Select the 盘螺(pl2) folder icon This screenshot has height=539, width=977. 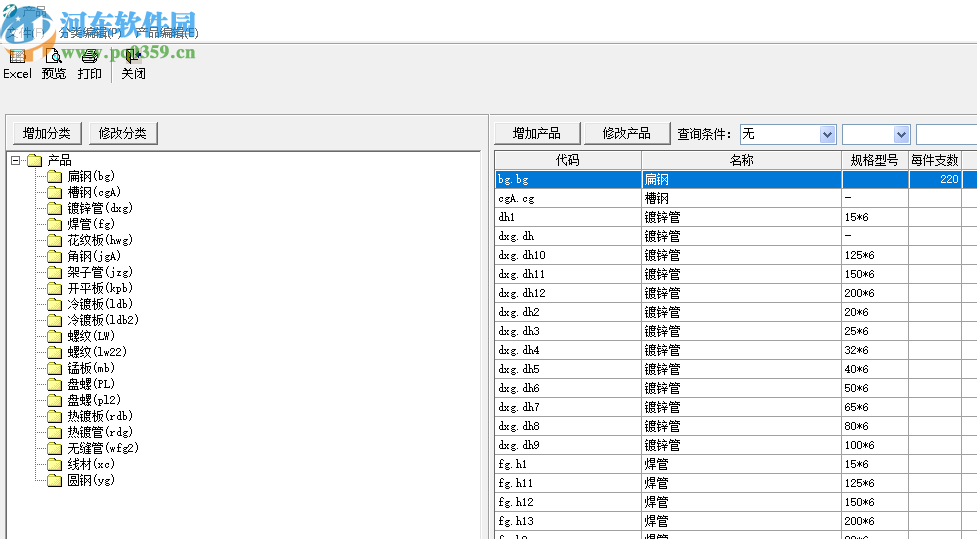pos(55,401)
